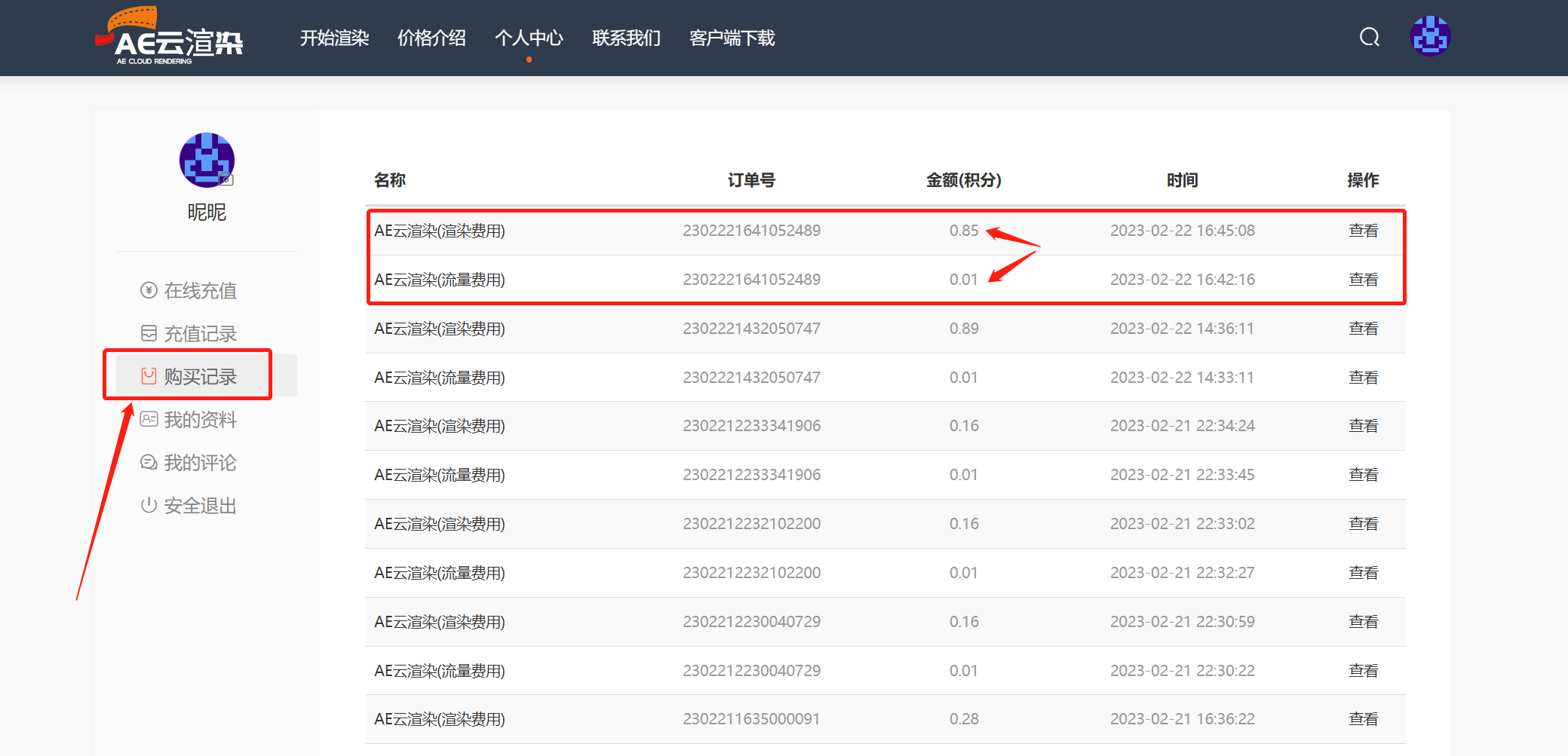Open the 联系我们 nav item
The height and width of the screenshot is (756, 1568).
coord(626,38)
